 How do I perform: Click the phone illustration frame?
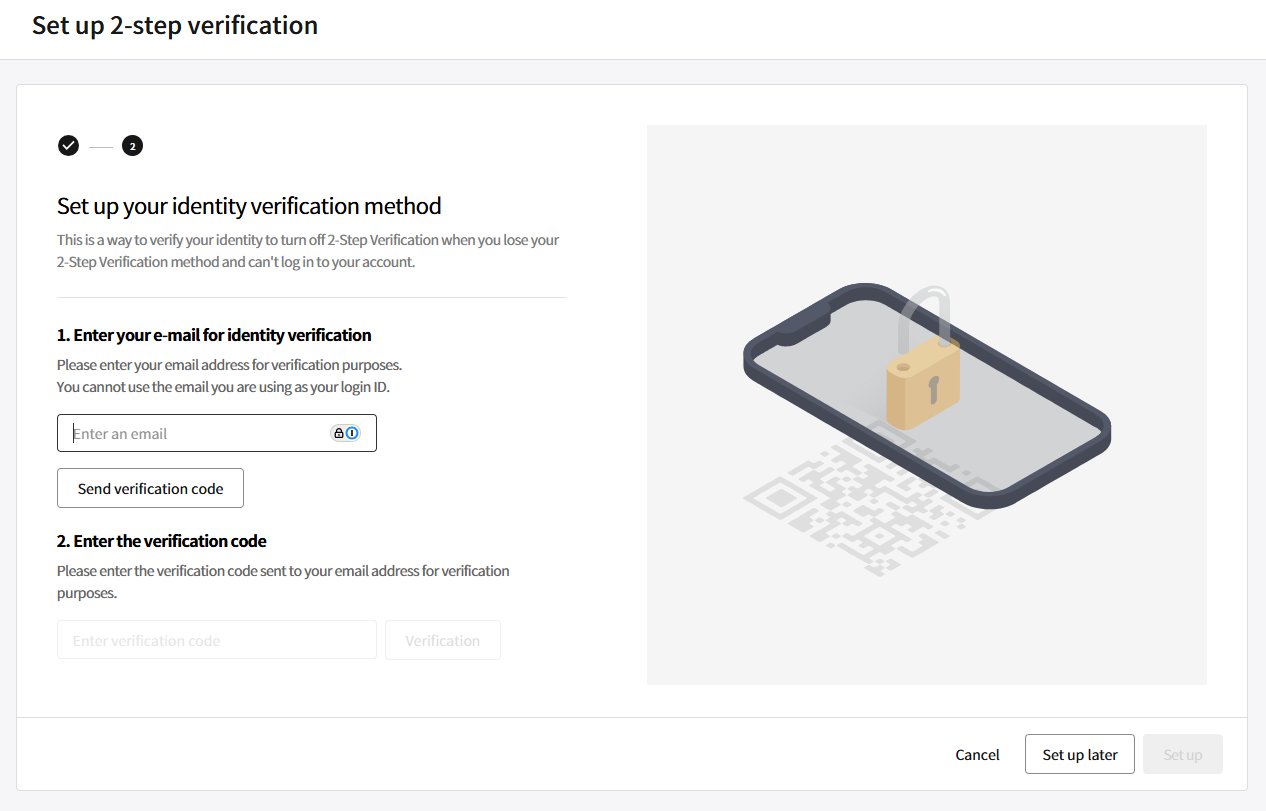pyautogui.click(x=927, y=395)
